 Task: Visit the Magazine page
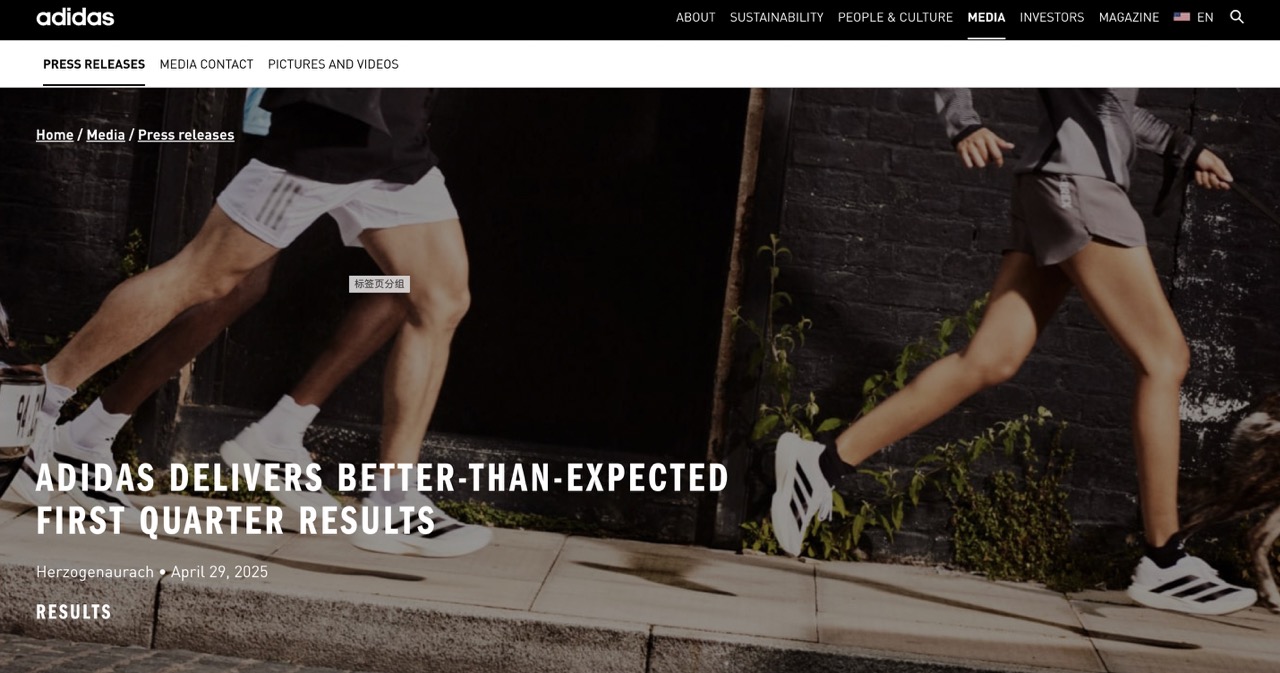point(1129,17)
